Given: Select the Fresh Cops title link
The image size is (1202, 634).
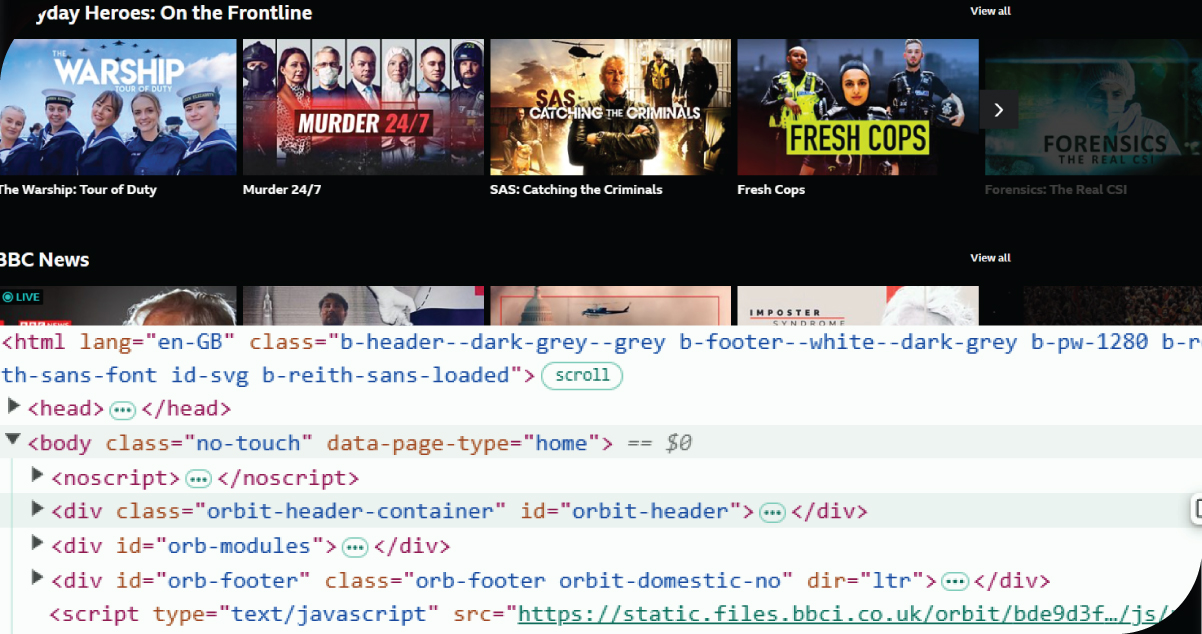Looking at the screenshot, I should click(x=771, y=190).
